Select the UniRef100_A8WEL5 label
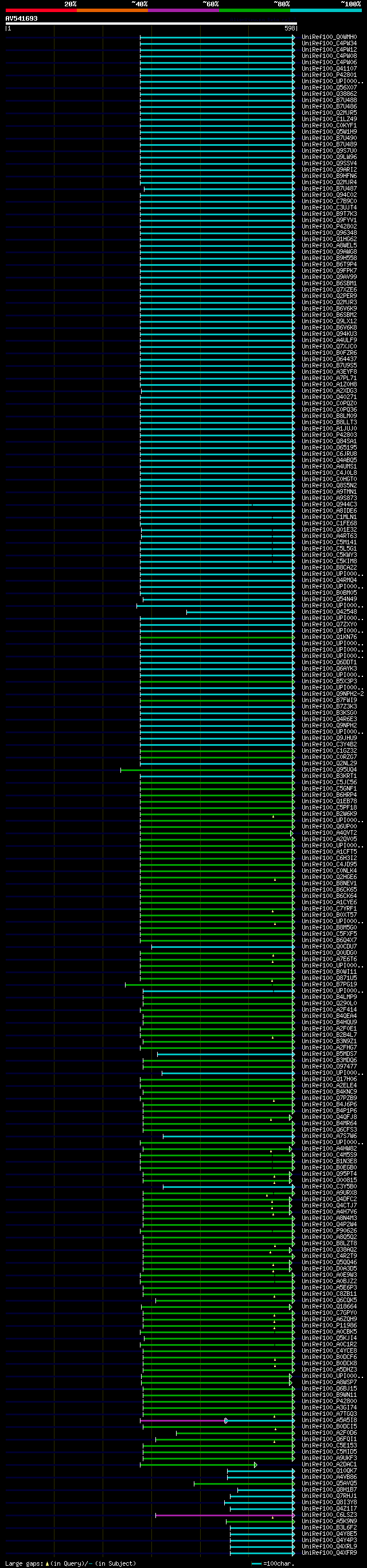The height and width of the screenshot is (1568, 367). click(x=329, y=245)
